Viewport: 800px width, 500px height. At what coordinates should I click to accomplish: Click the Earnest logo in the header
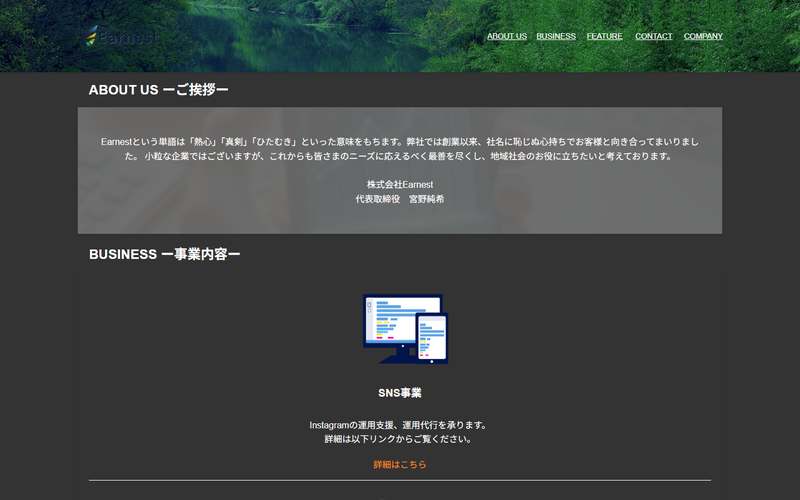point(122,37)
